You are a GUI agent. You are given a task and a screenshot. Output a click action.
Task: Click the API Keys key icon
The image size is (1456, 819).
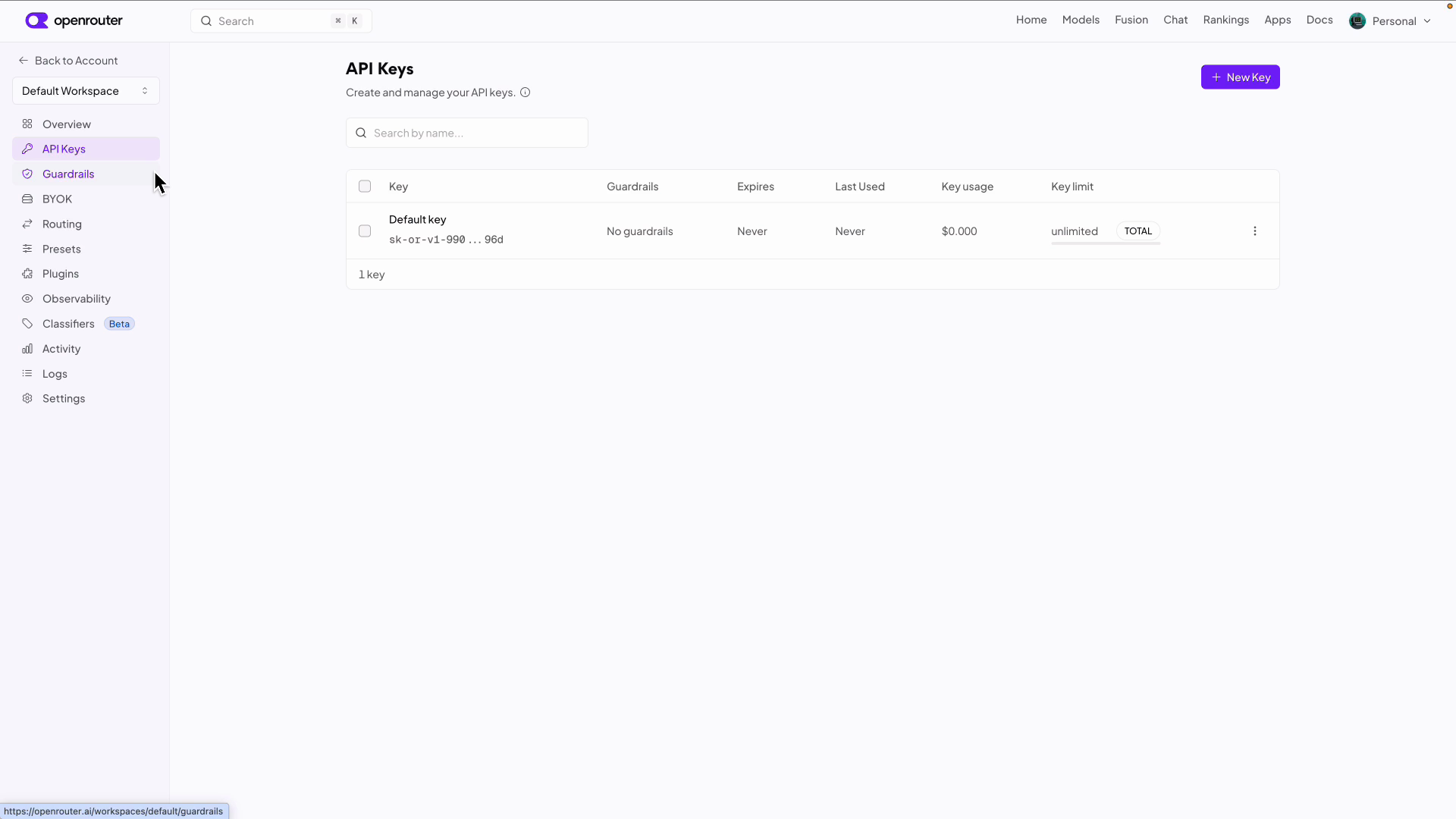click(27, 149)
